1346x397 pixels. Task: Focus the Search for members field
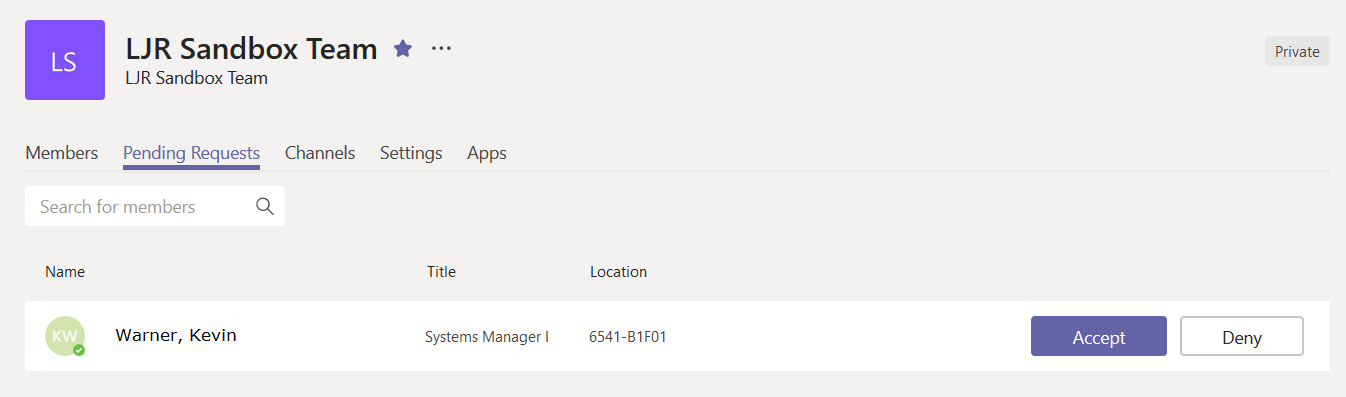pyautogui.click(x=155, y=206)
